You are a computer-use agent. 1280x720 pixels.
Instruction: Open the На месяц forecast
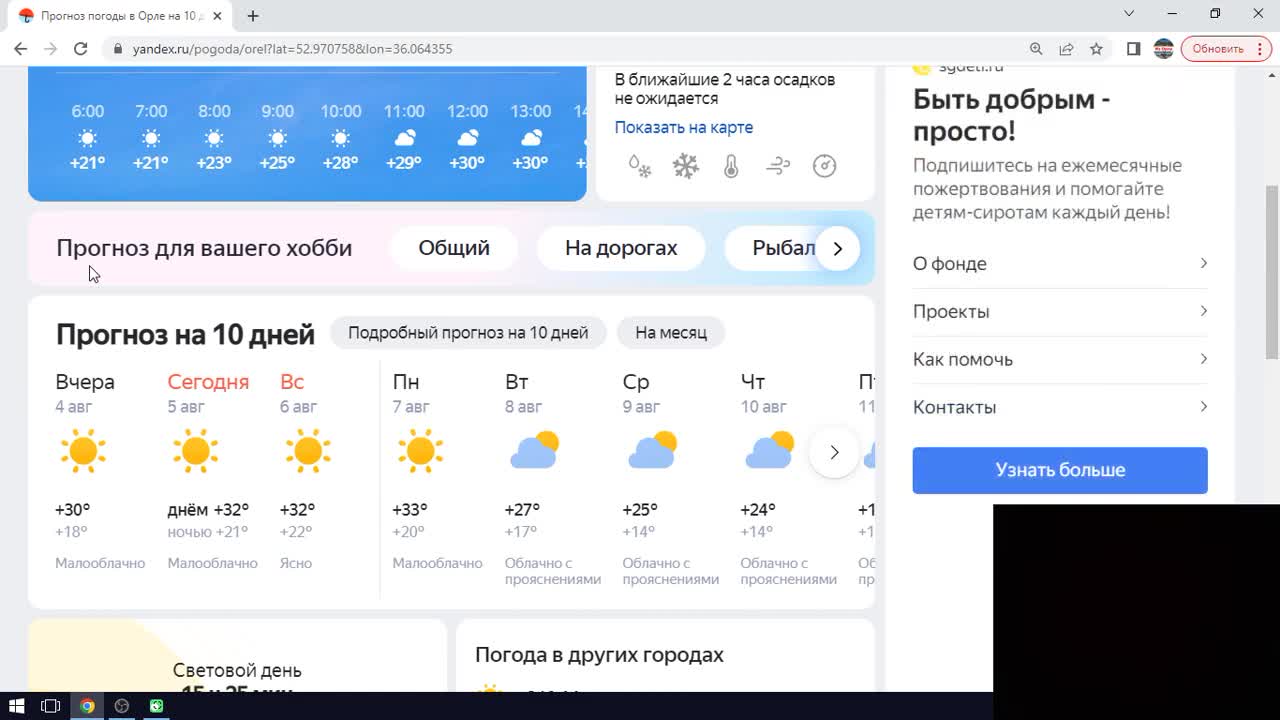(671, 333)
